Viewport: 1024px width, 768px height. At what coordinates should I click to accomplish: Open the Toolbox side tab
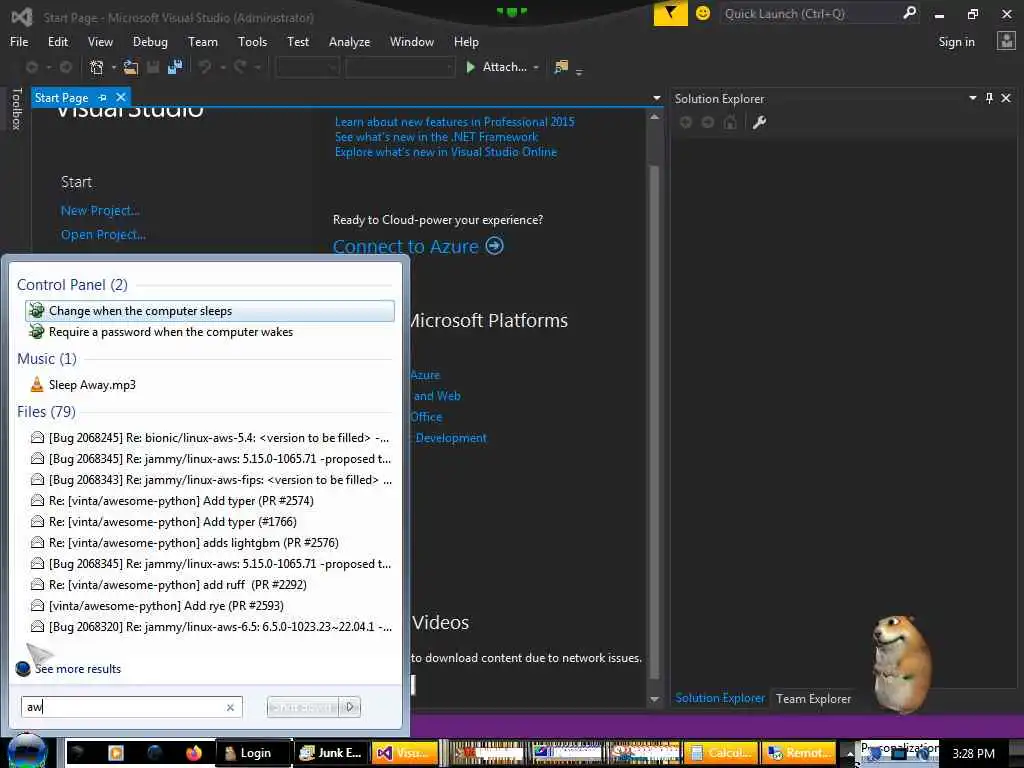[16, 109]
